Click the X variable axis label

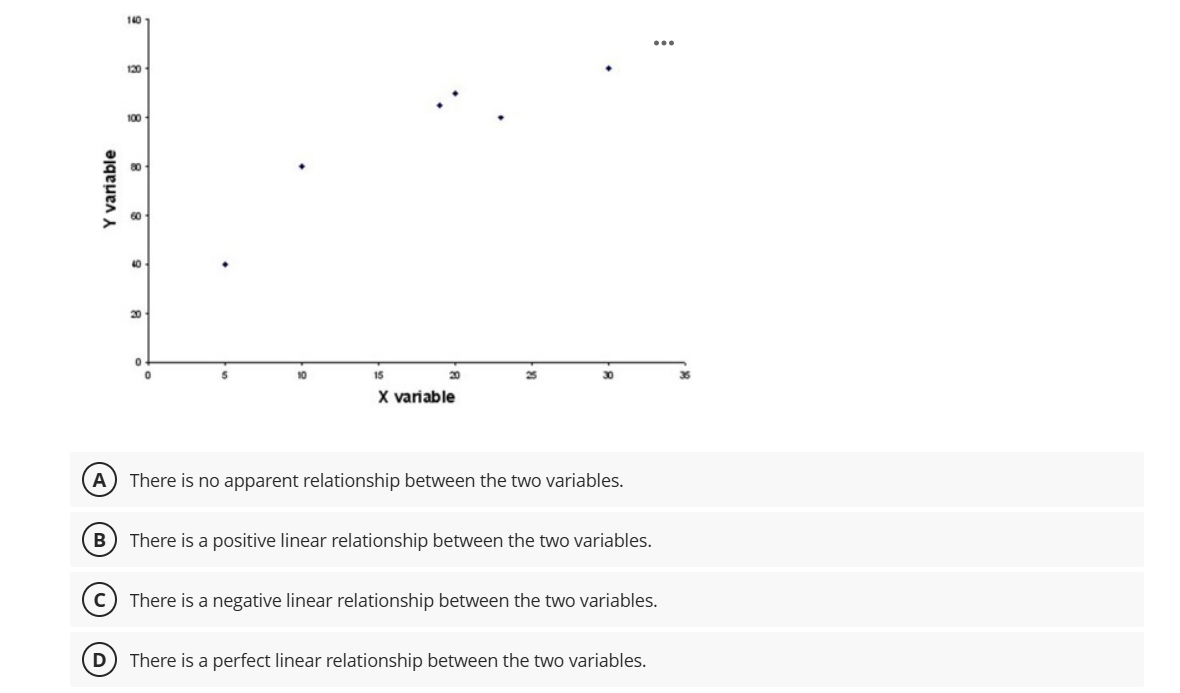(418, 396)
